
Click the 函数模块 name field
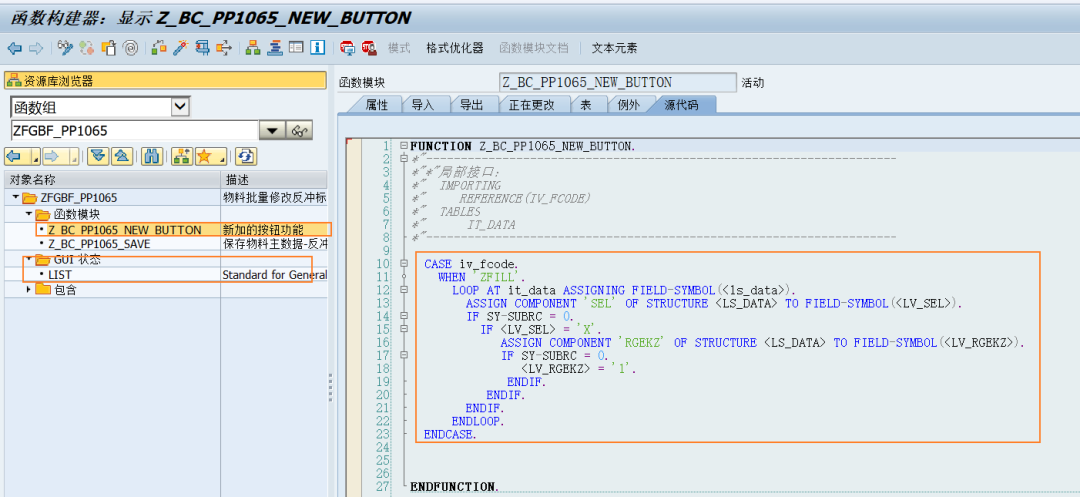click(618, 83)
